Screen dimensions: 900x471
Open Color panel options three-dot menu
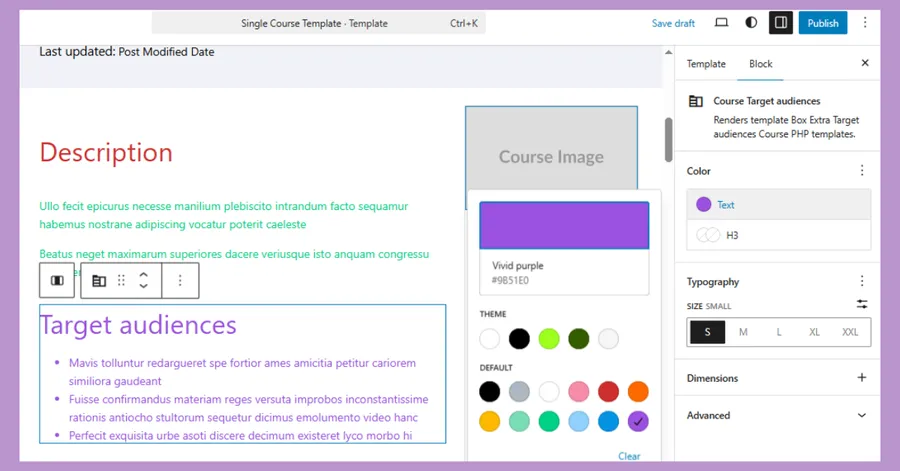pyautogui.click(x=862, y=170)
